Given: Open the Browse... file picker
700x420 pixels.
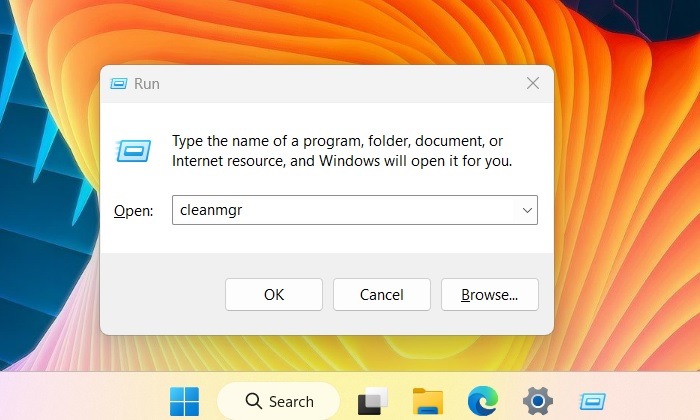Looking at the screenshot, I should pyautogui.click(x=490, y=295).
